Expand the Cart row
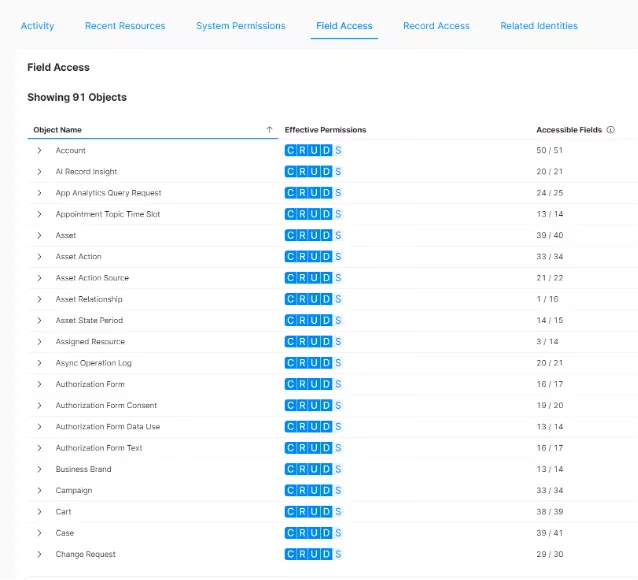Screen dimensions: 638x580 tap(39, 512)
